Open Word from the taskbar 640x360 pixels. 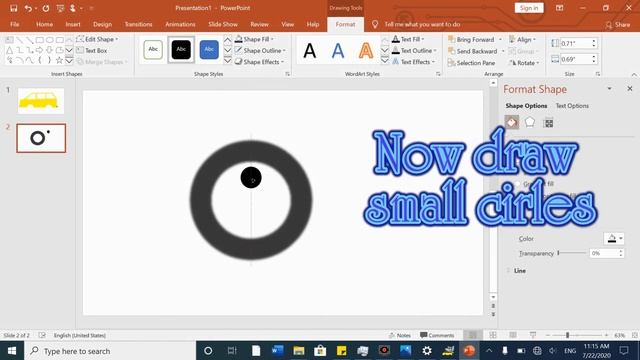click(278, 351)
